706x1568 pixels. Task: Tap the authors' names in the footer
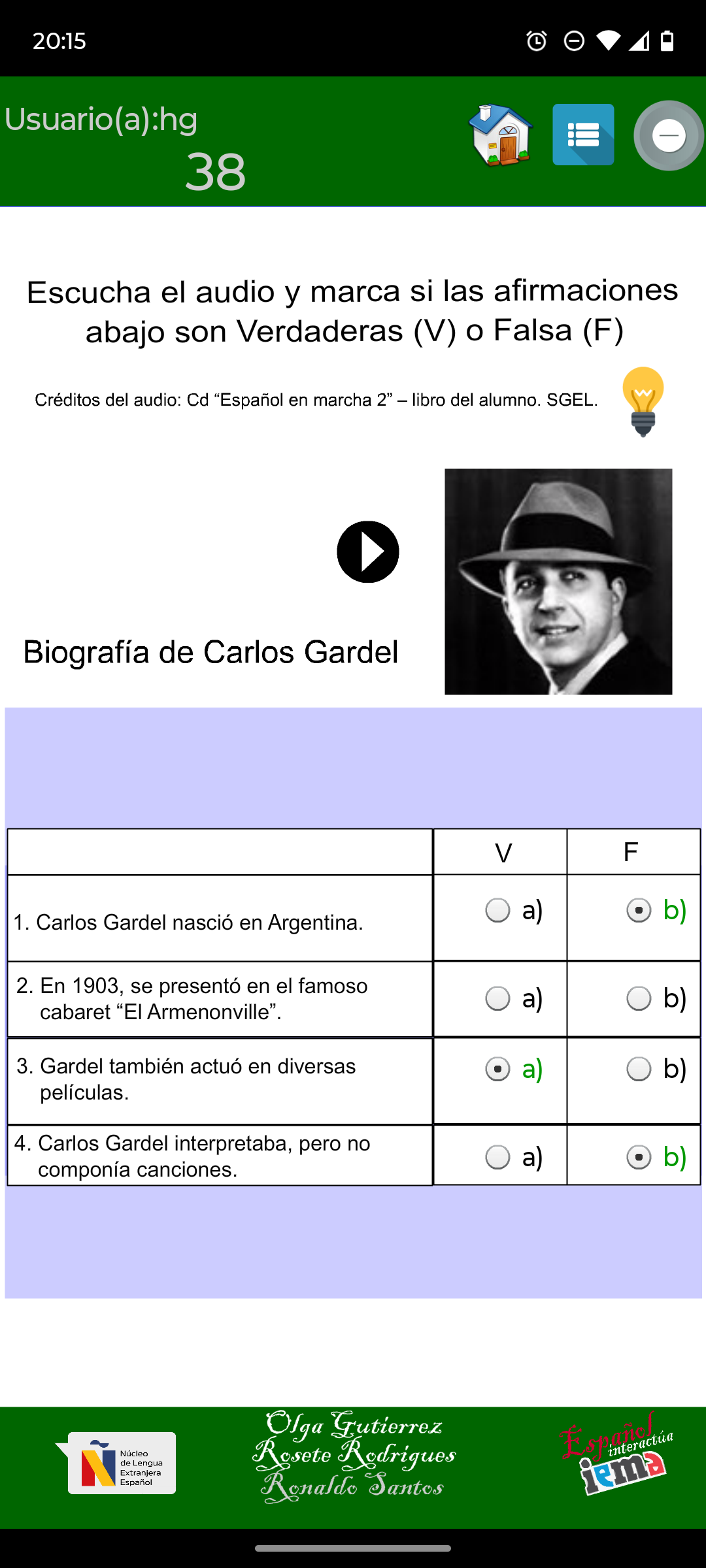click(x=354, y=1456)
